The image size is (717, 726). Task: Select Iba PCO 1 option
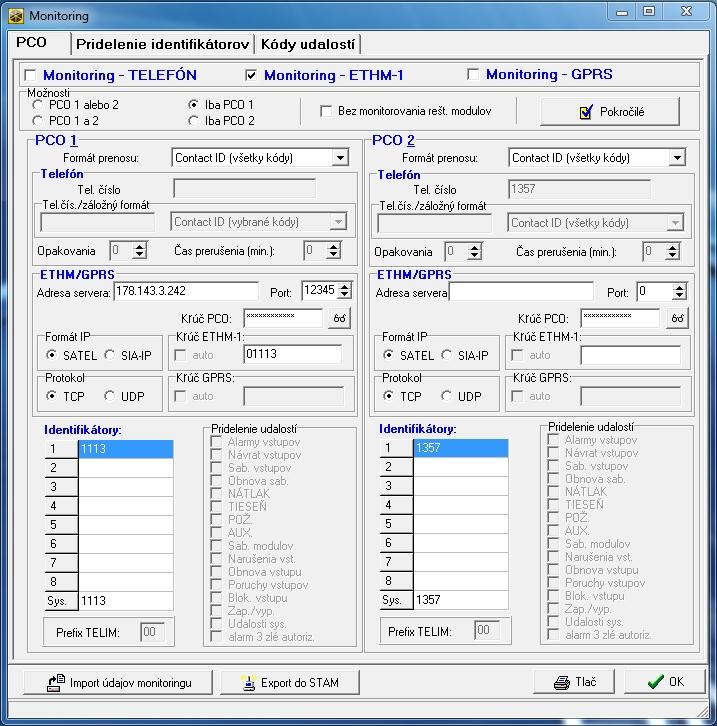click(193, 105)
